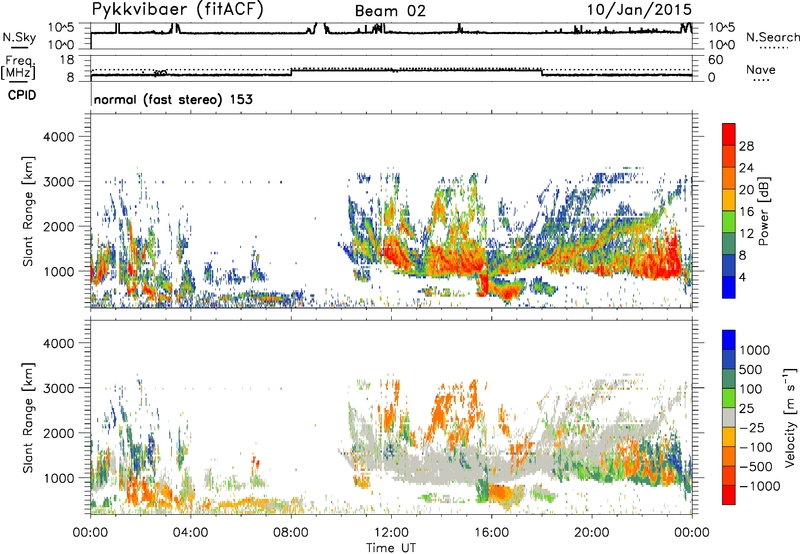This screenshot has width=800, height=554.
Task: Click the 10/Jan/2015 date label
Action: click(x=639, y=9)
